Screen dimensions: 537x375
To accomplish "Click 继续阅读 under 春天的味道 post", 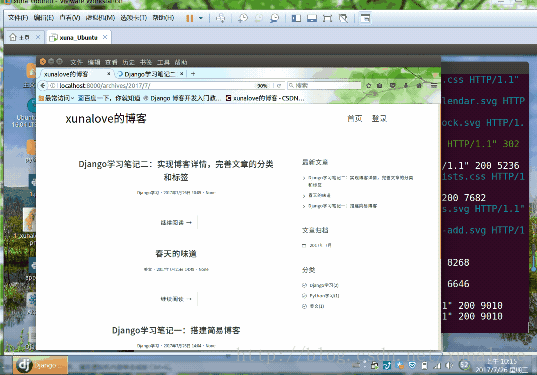I will click(x=176, y=299).
